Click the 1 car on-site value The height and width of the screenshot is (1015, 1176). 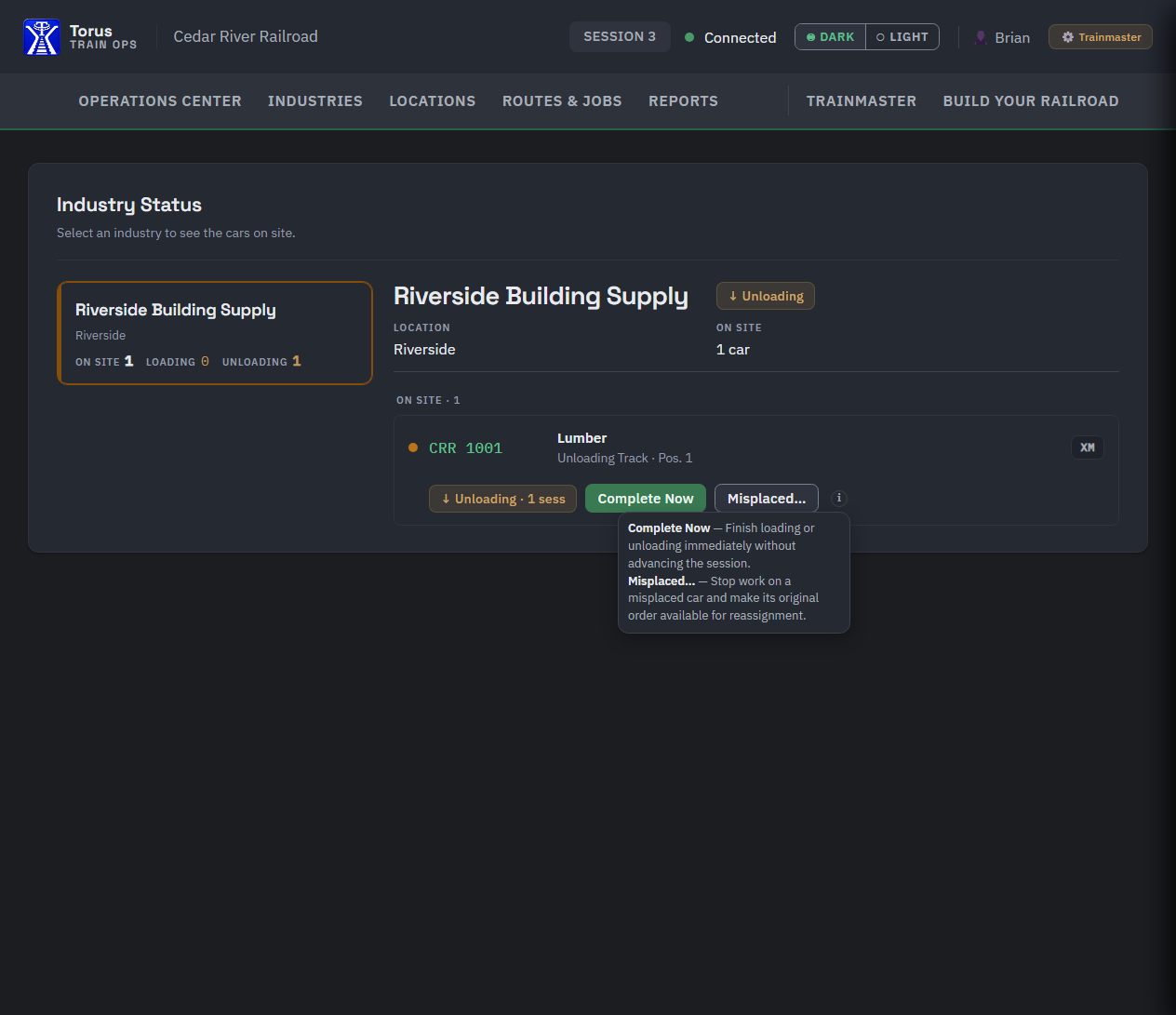click(733, 350)
